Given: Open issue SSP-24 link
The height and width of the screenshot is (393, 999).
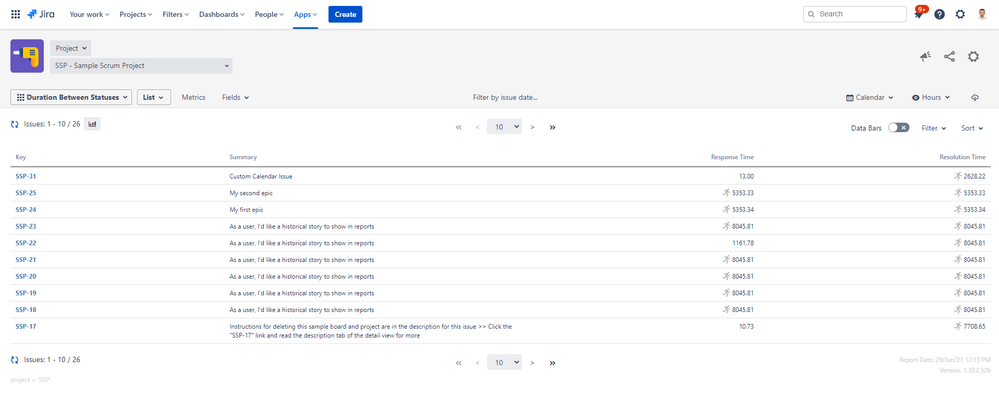Looking at the screenshot, I should pyautogui.click(x=25, y=210).
